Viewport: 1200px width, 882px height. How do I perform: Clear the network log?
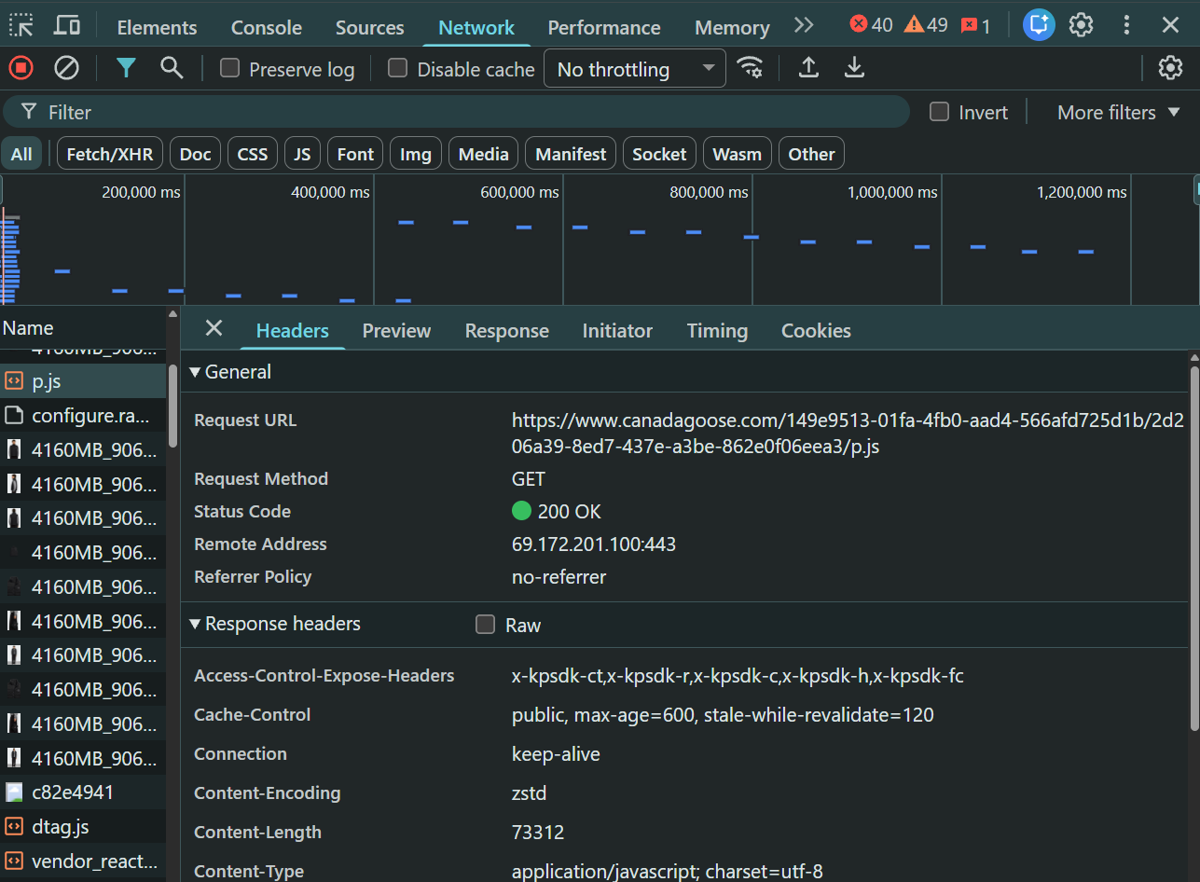click(66, 68)
